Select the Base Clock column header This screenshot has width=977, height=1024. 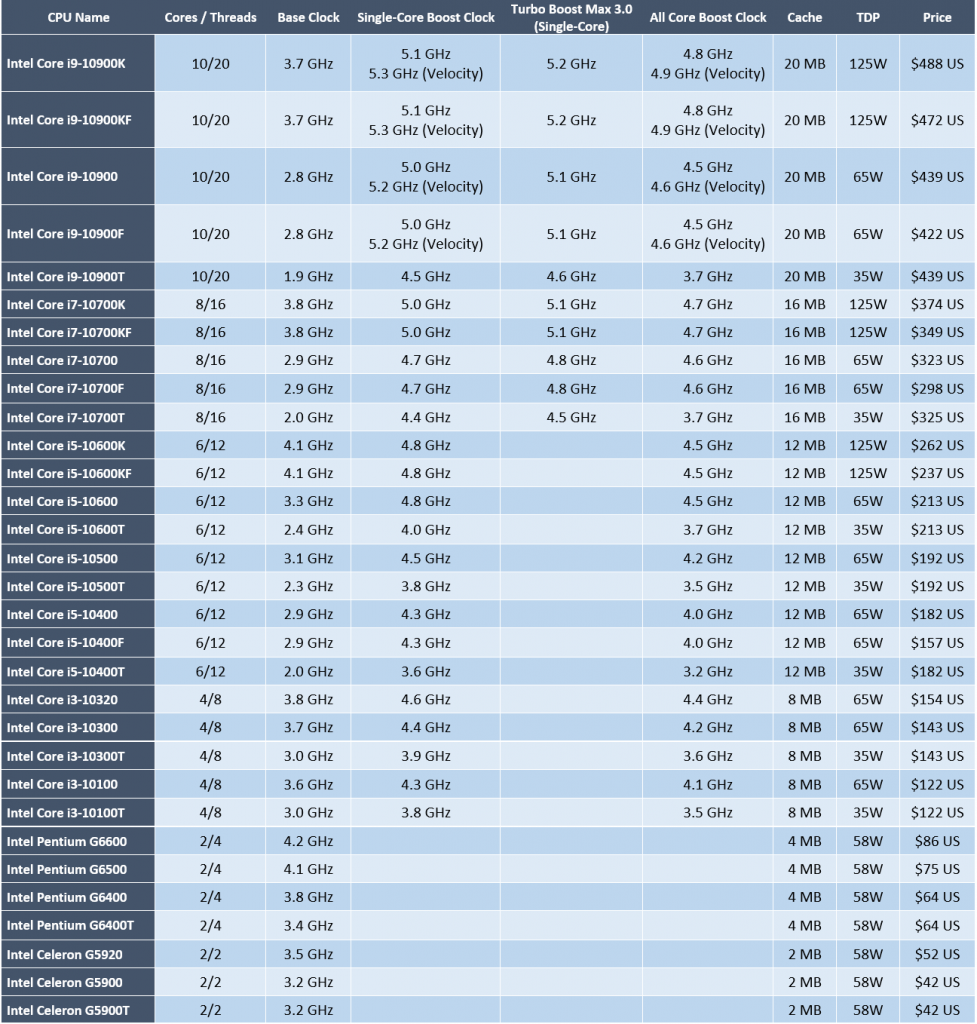pyautogui.click(x=308, y=18)
